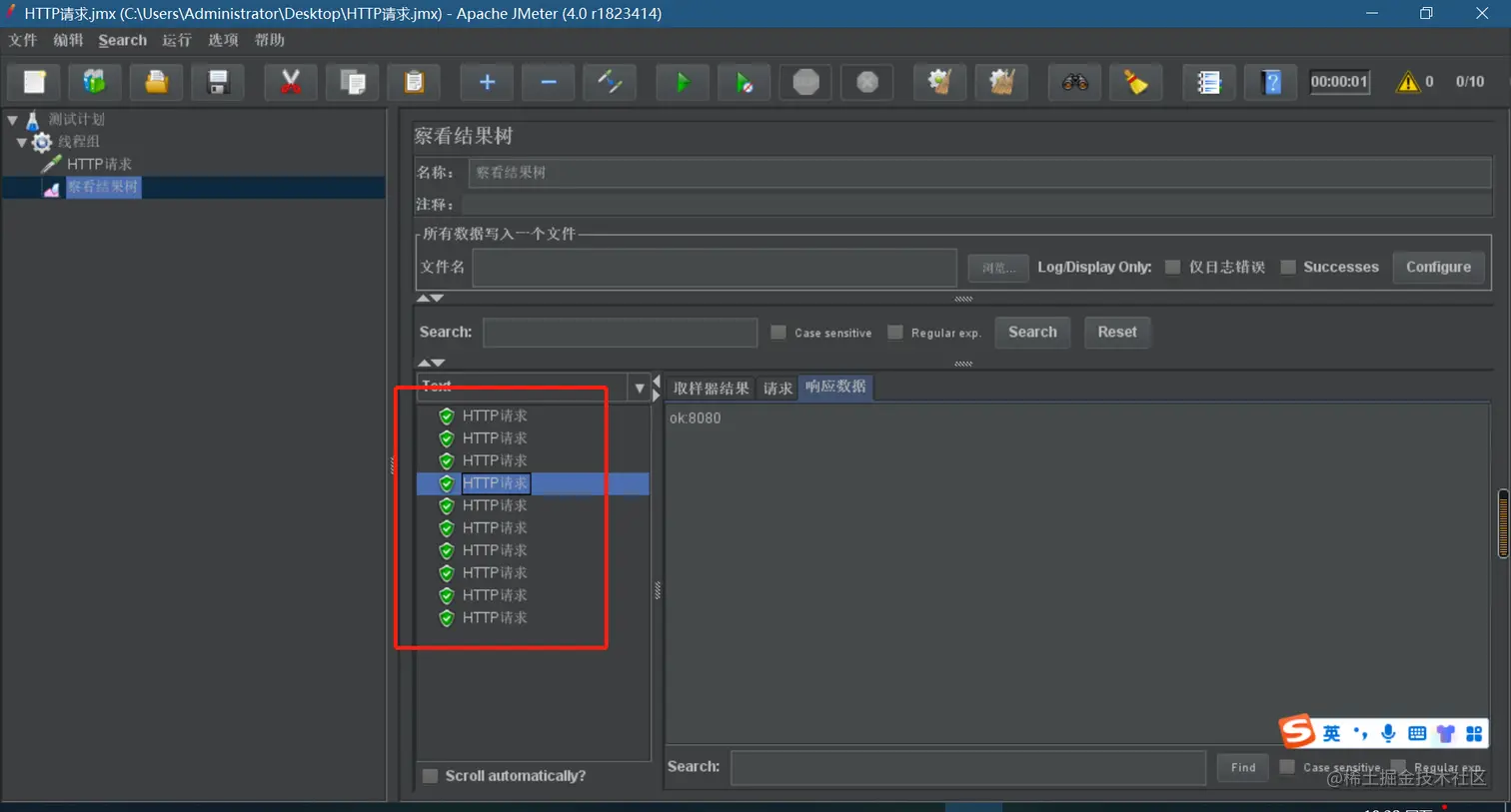Screen dimensions: 1511x812
Task: Focus the Search field above the results list
Action: [x=620, y=333]
